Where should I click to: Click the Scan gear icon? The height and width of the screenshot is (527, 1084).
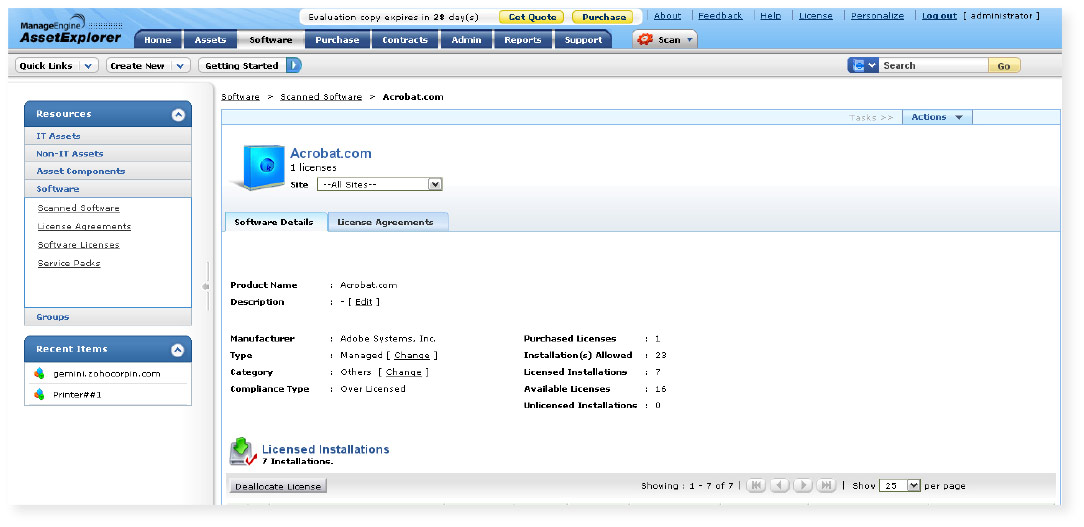(x=645, y=39)
